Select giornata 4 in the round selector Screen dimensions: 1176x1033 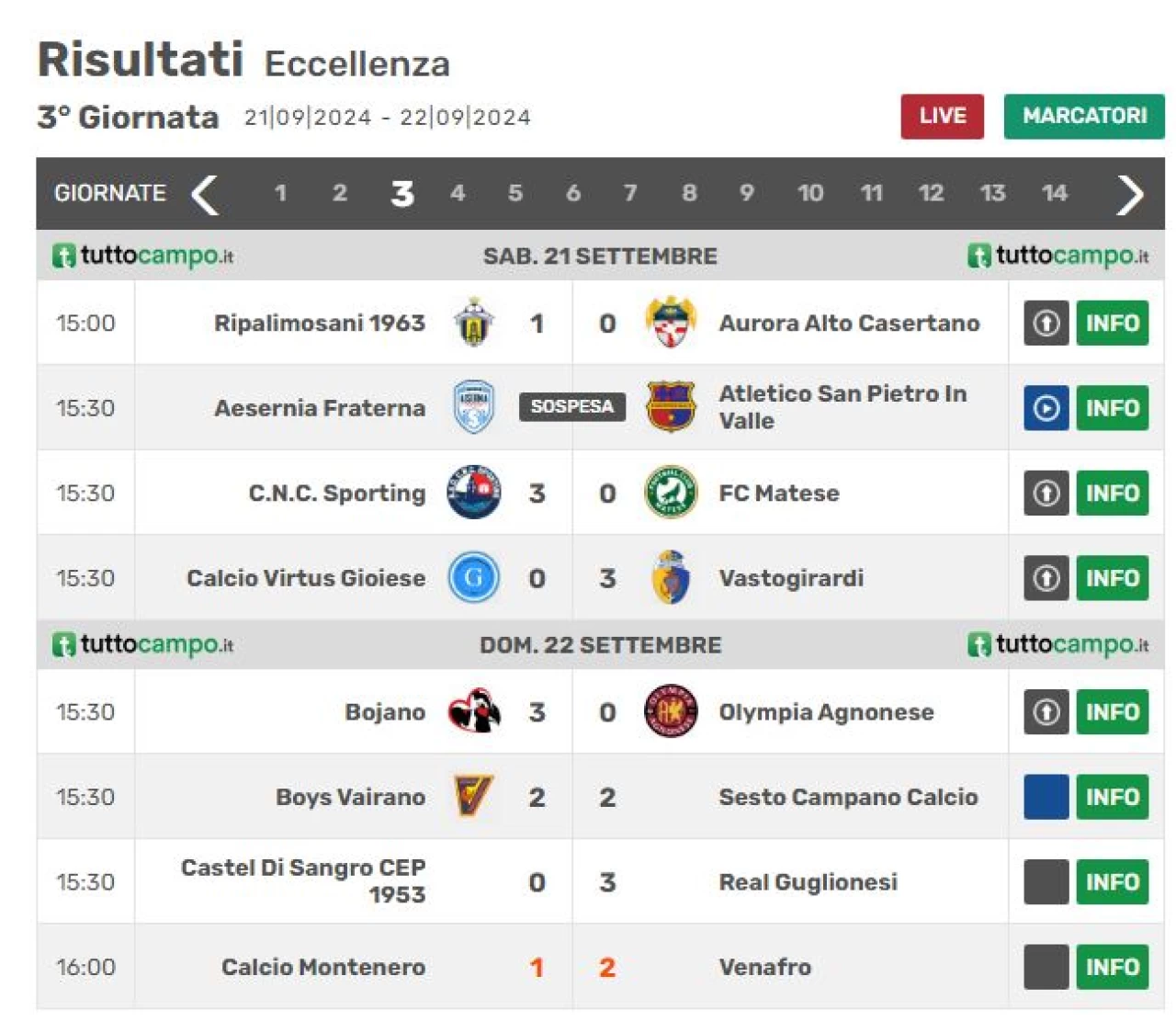tap(458, 194)
